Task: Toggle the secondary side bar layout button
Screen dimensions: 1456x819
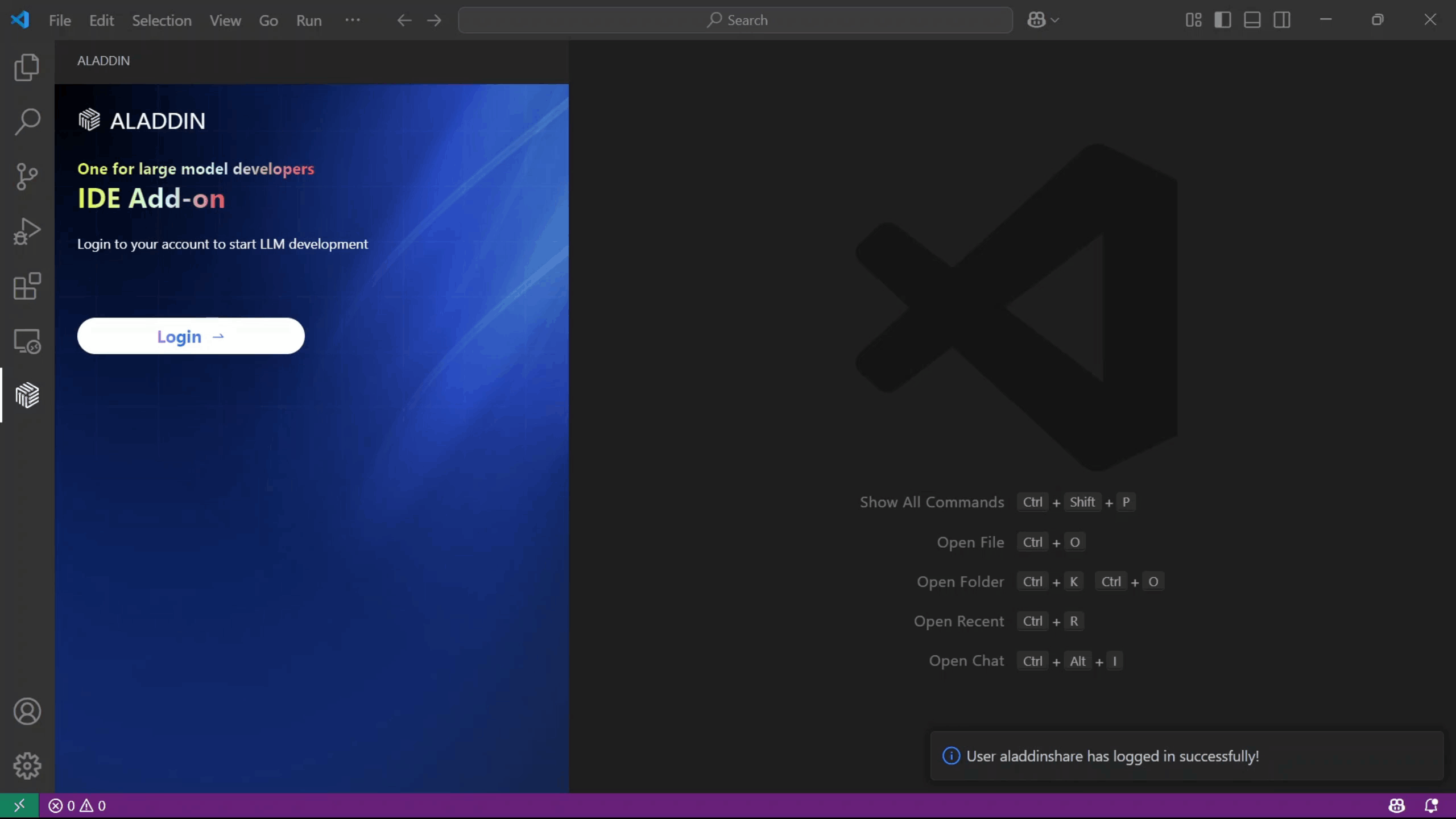Action: [x=1282, y=20]
